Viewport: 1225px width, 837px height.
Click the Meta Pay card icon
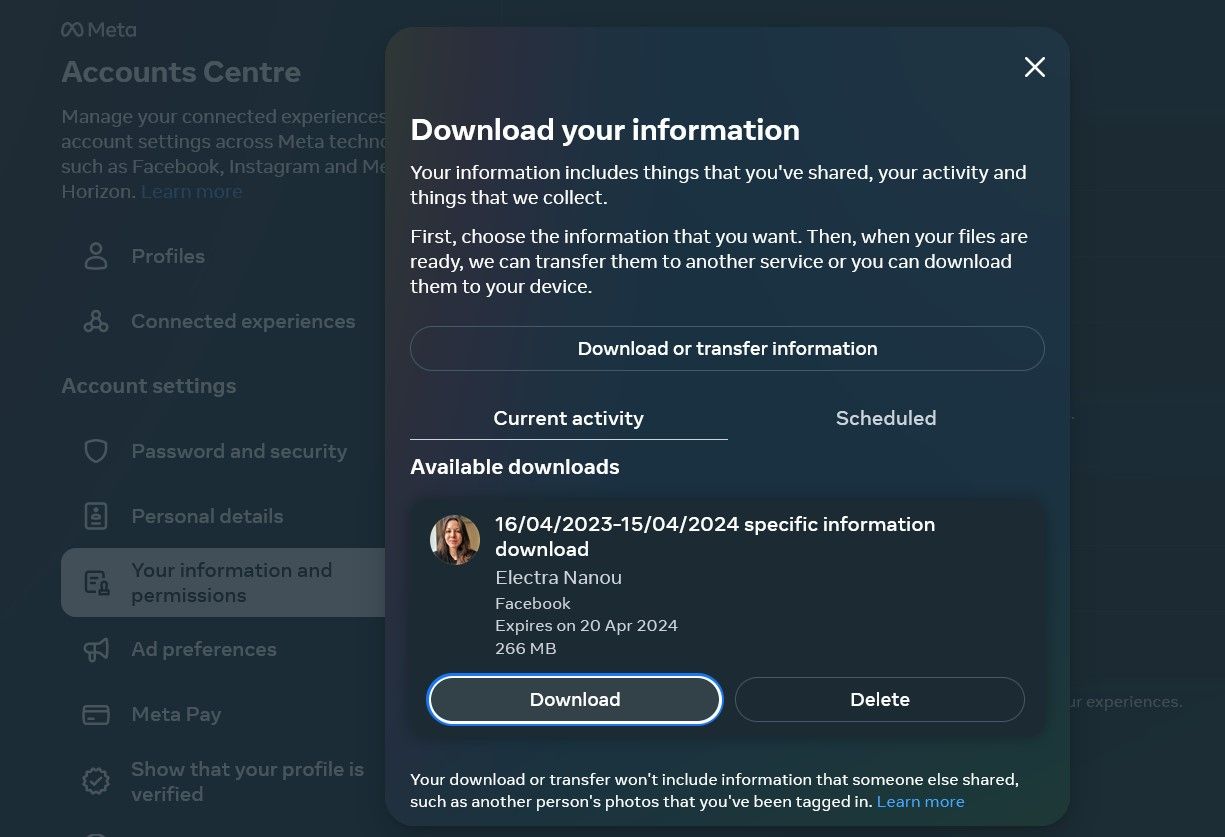(95, 714)
